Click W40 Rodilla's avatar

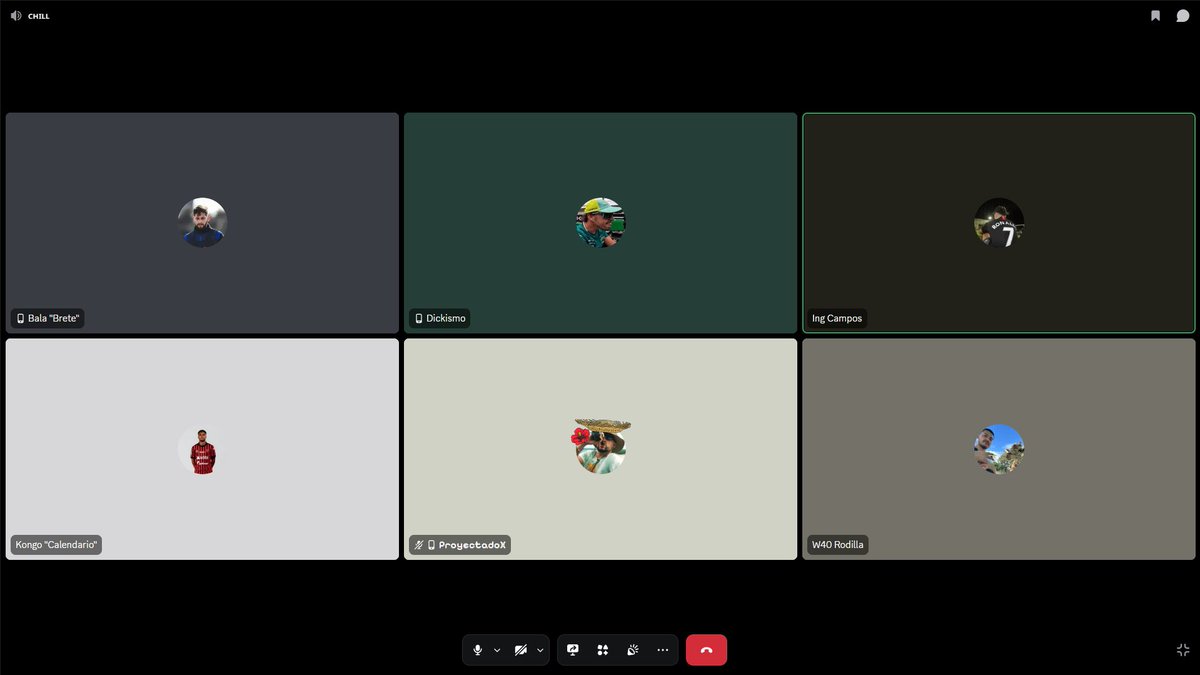[x=999, y=449]
